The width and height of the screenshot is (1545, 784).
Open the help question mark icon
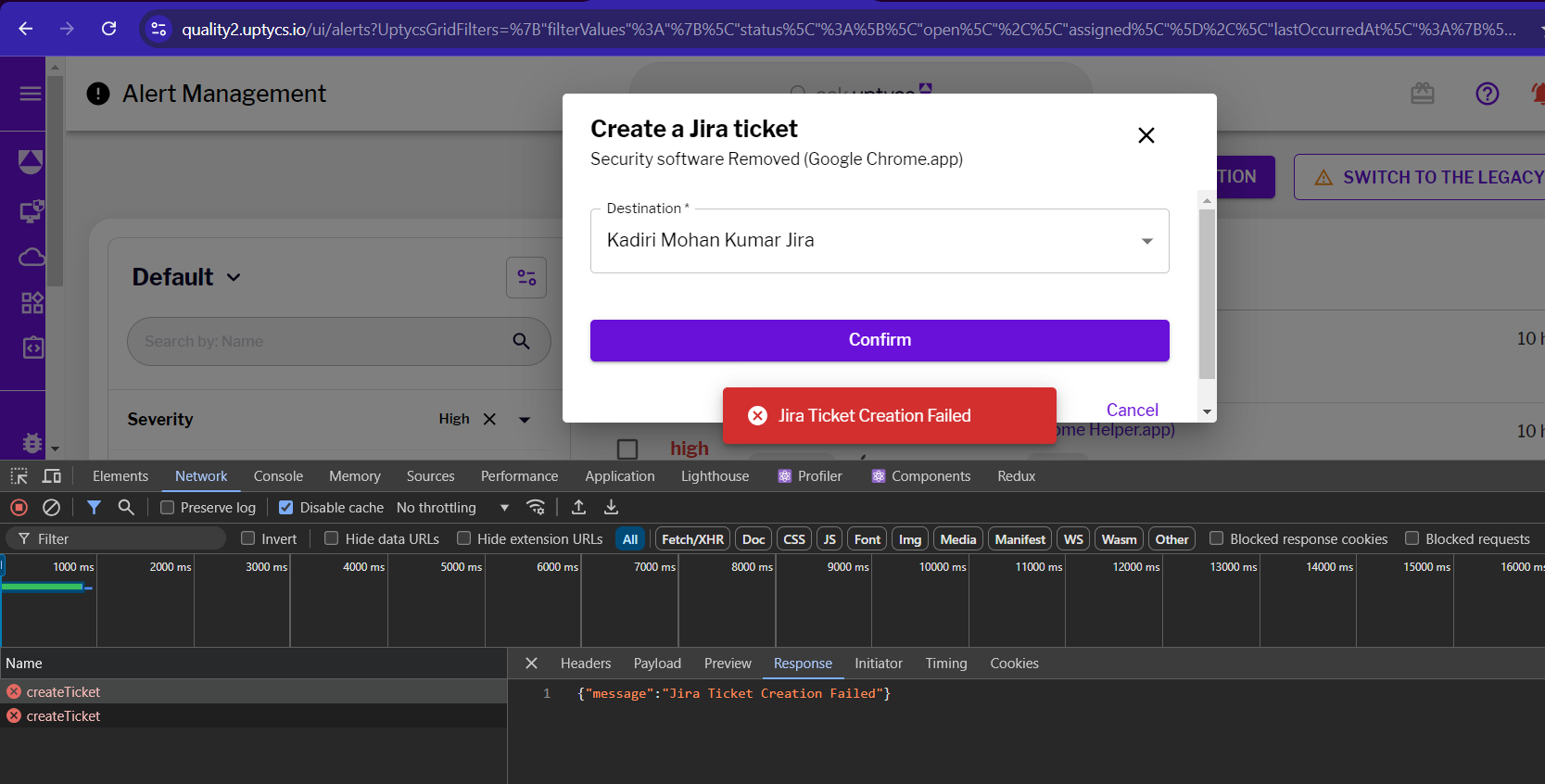click(1487, 94)
